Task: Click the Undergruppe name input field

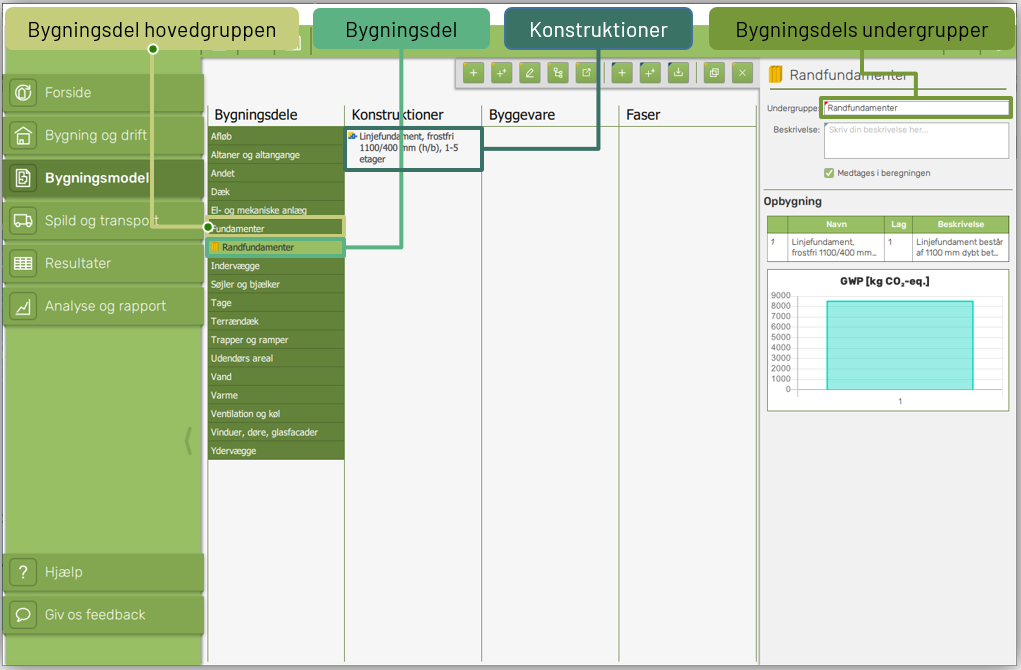Action: point(916,107)
